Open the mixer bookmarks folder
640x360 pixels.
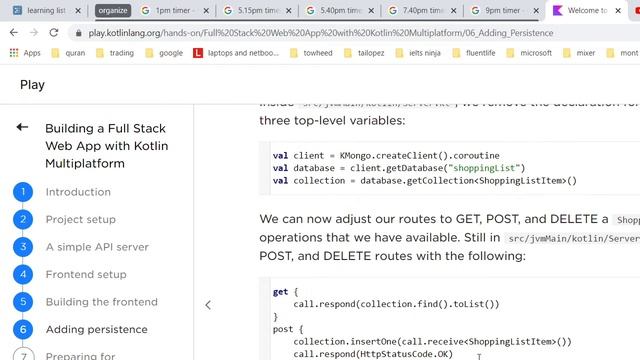579,53
